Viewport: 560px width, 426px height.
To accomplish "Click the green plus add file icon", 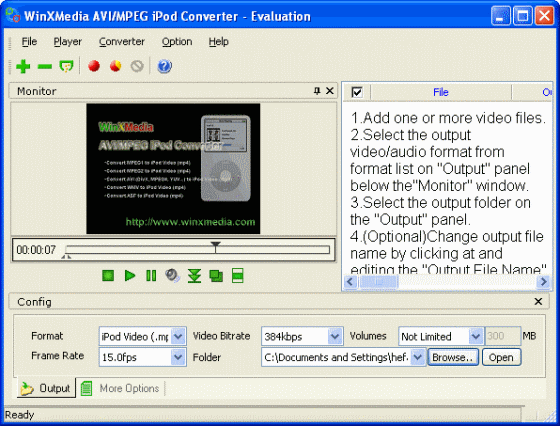I will 23,66.
